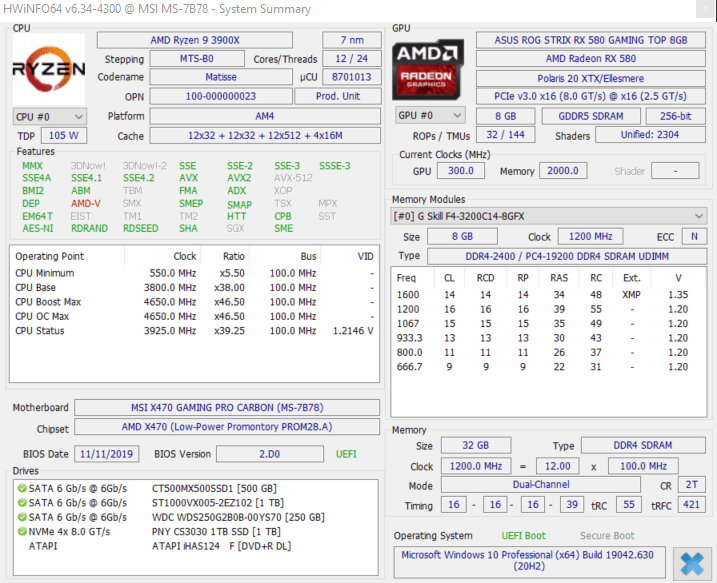Viewport: 717px width, 583px height.
Task: Click the BIOS Version 2.D0 field
Action: (270, 454)
